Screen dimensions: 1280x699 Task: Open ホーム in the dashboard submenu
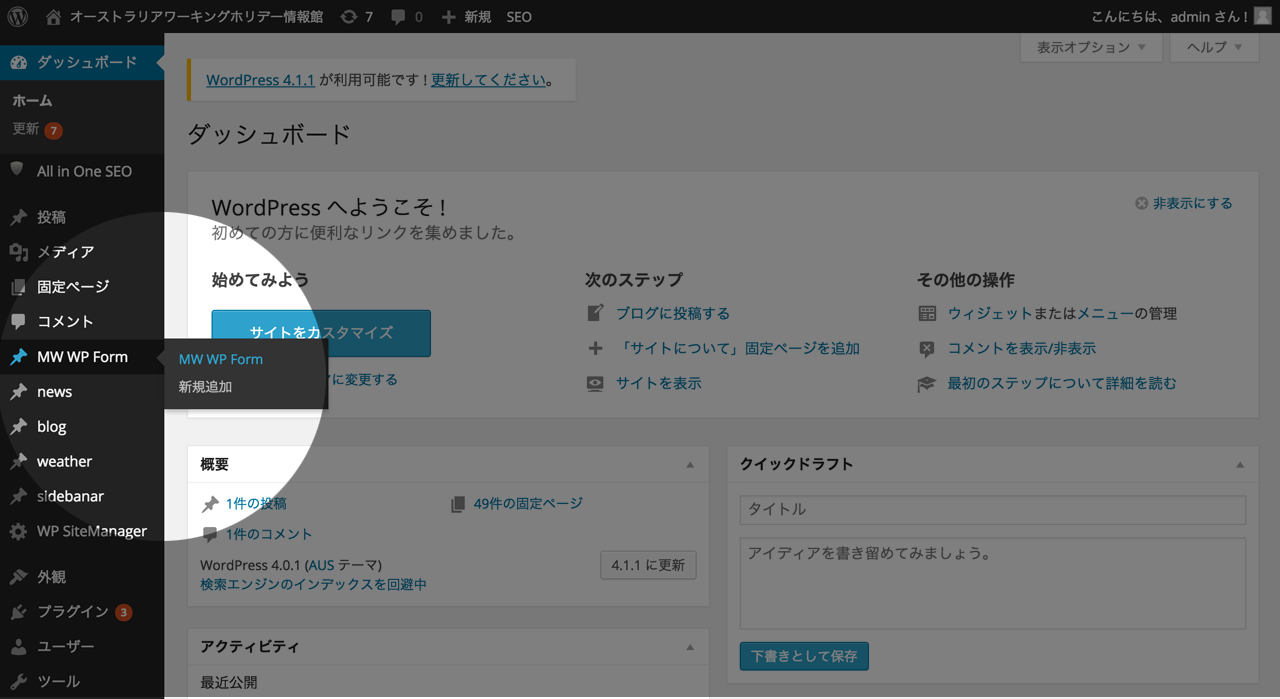coord(32,101)
